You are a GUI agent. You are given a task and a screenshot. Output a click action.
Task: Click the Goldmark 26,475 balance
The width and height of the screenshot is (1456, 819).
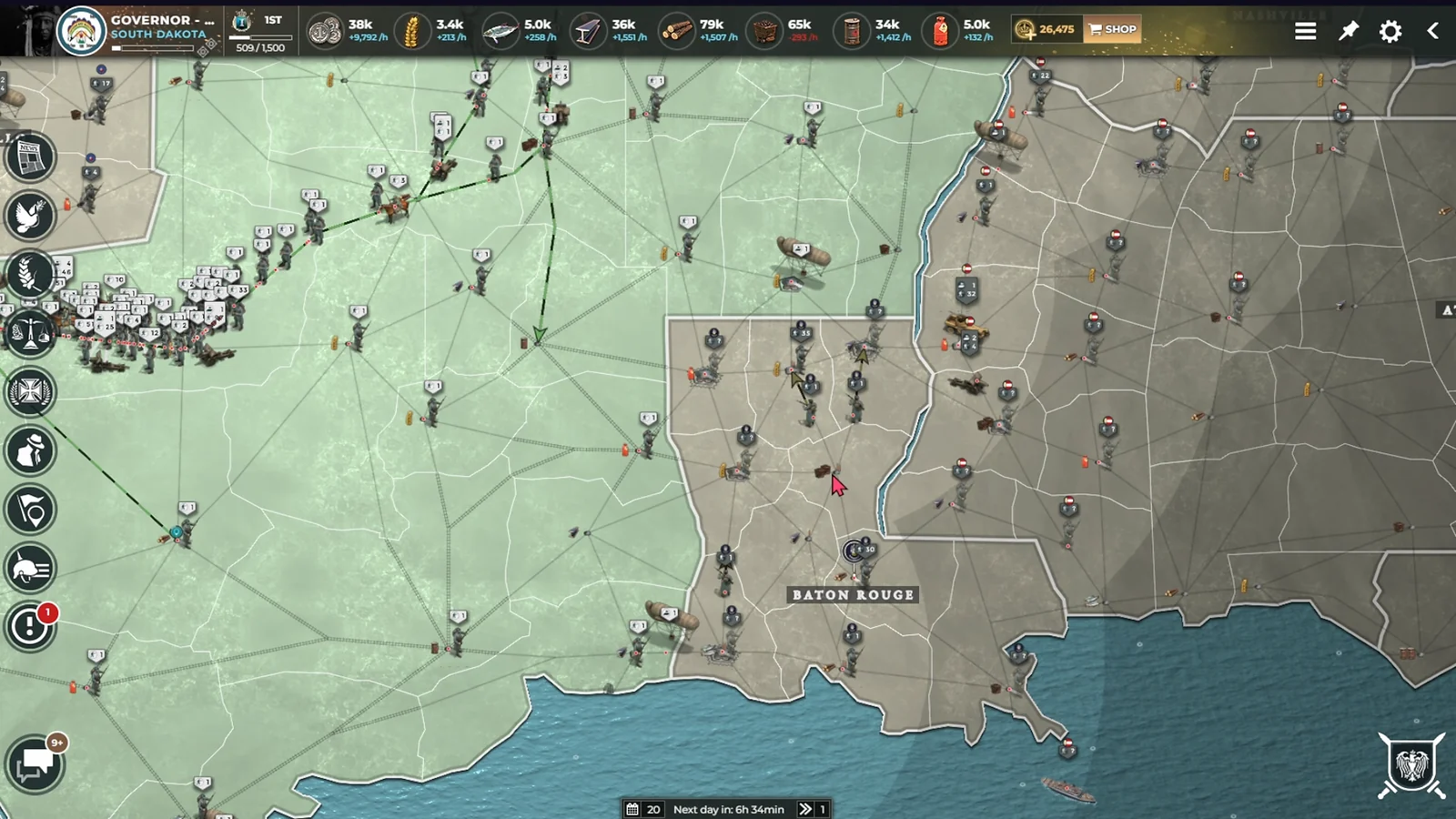[1046, 29]
